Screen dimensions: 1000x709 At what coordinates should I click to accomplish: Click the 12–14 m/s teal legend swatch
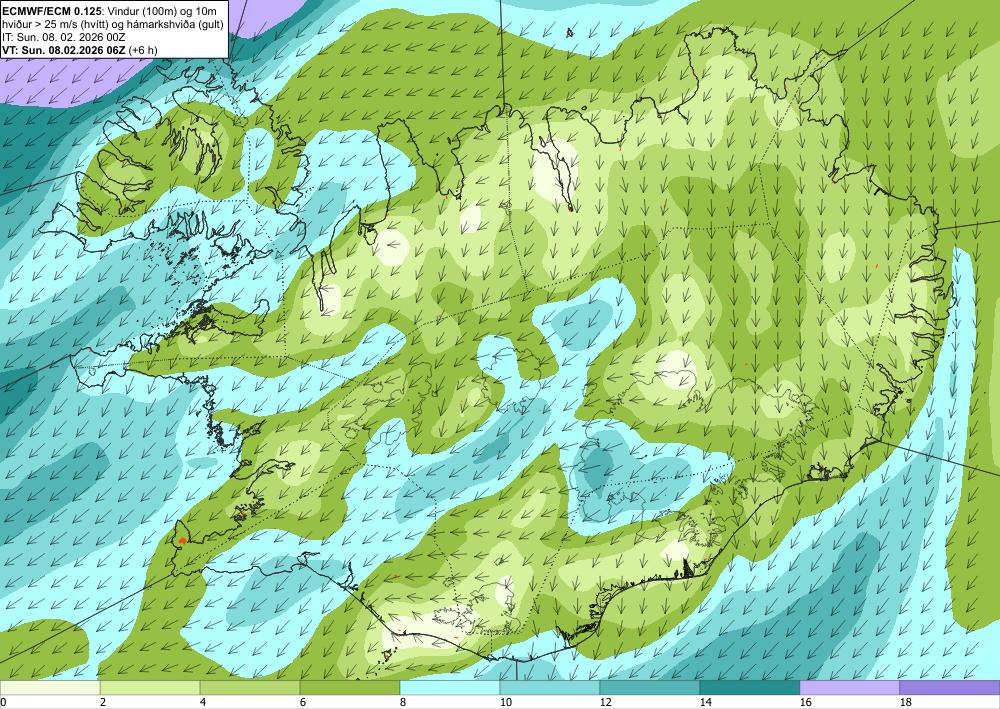[x=649, y=688]
